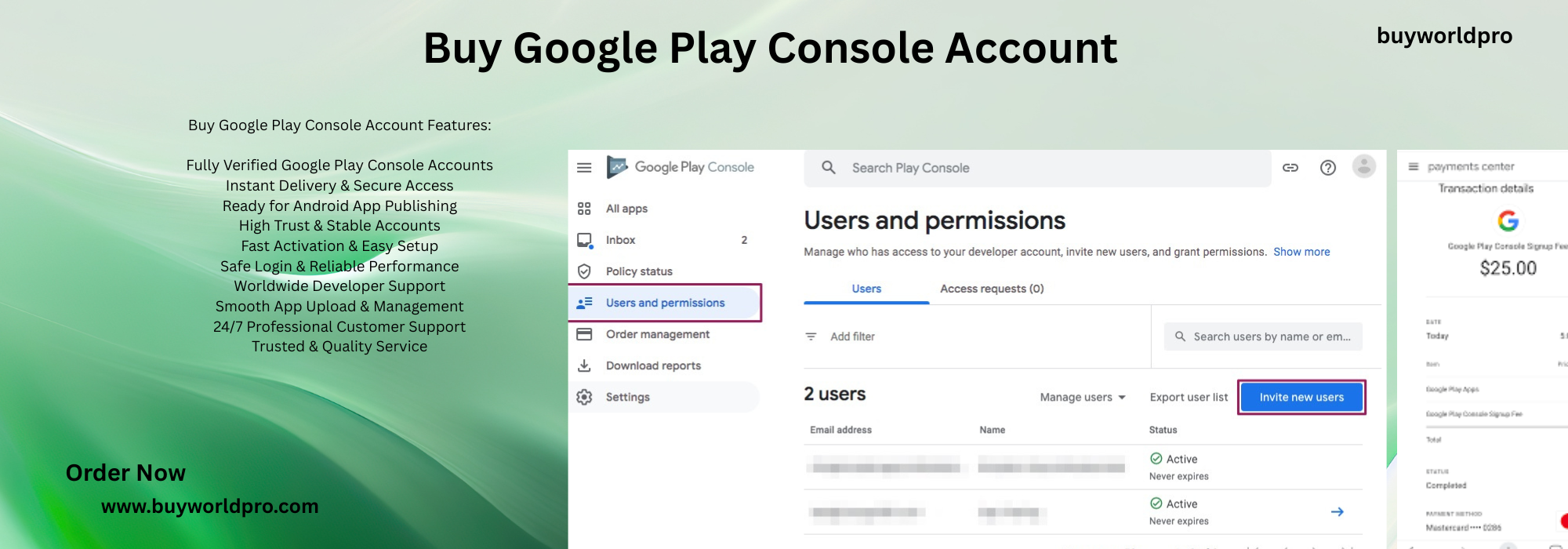The image size is (1568, 549).
Task: Click the blurred email in first user row
Action: click(x=884, y=468)
